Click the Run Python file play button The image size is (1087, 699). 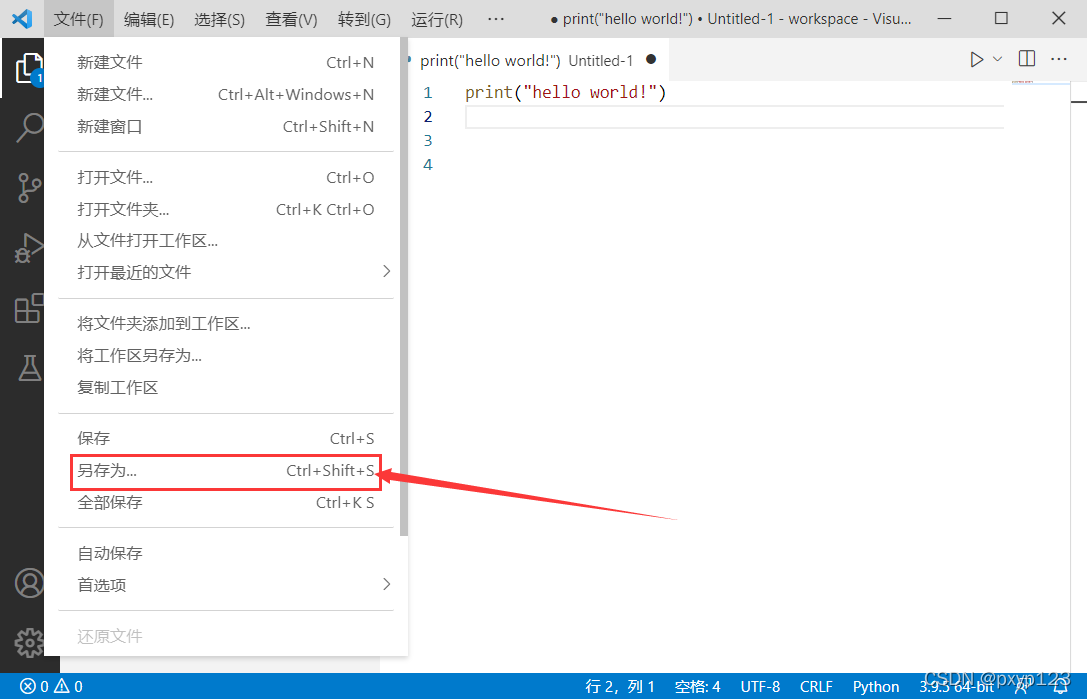[x=976, y=60]
